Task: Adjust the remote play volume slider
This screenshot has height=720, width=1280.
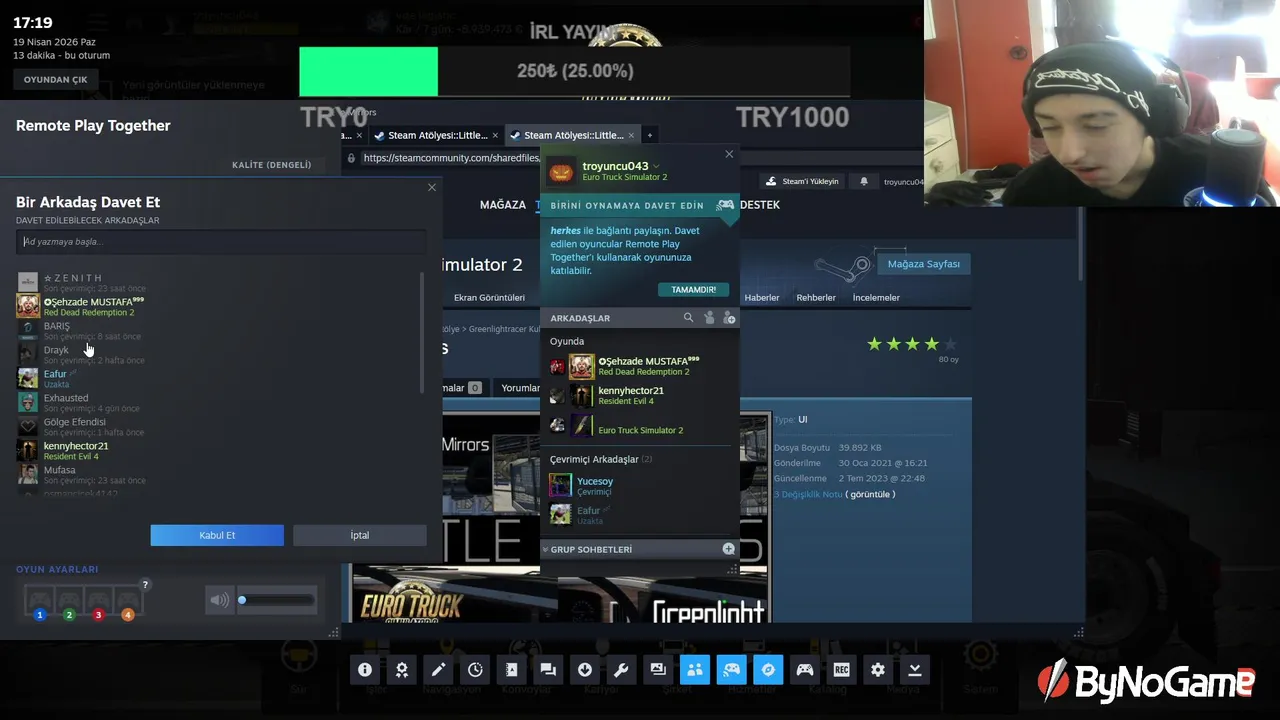Action: pos(277,600)
